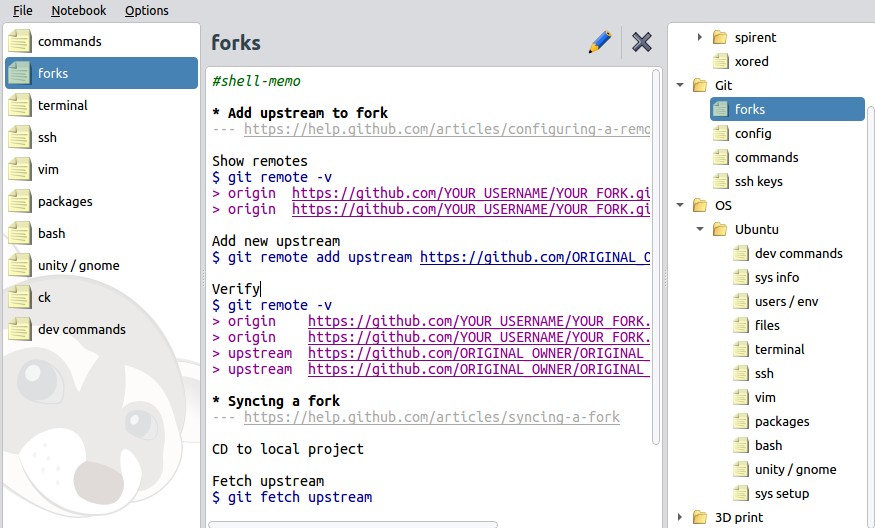This screenshot has width=875, height=528.
Task: Open the dev commands note in left list
Action: 102,329
